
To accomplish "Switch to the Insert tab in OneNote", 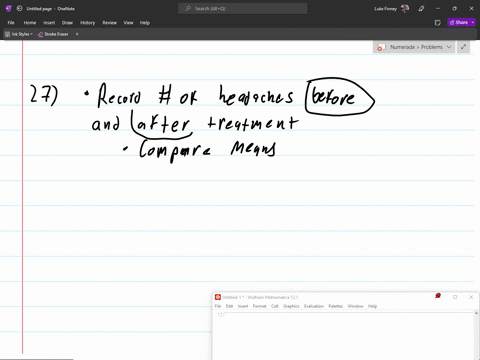I will point(49,23).
